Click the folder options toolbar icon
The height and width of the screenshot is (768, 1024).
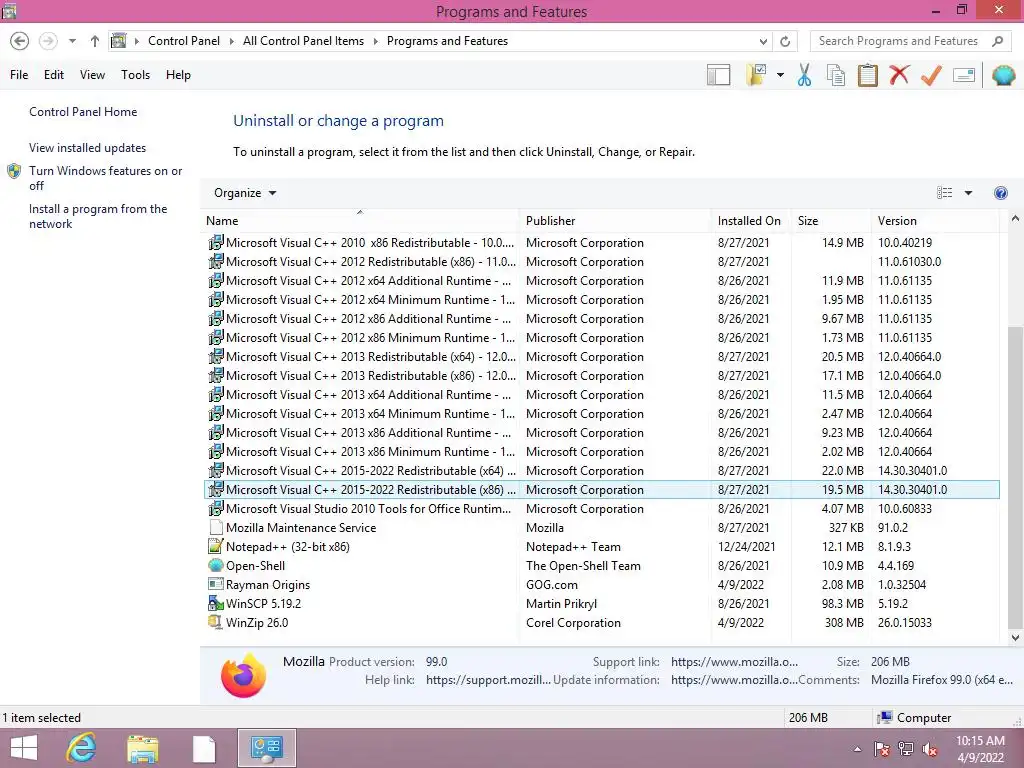[x=756, y=75]
